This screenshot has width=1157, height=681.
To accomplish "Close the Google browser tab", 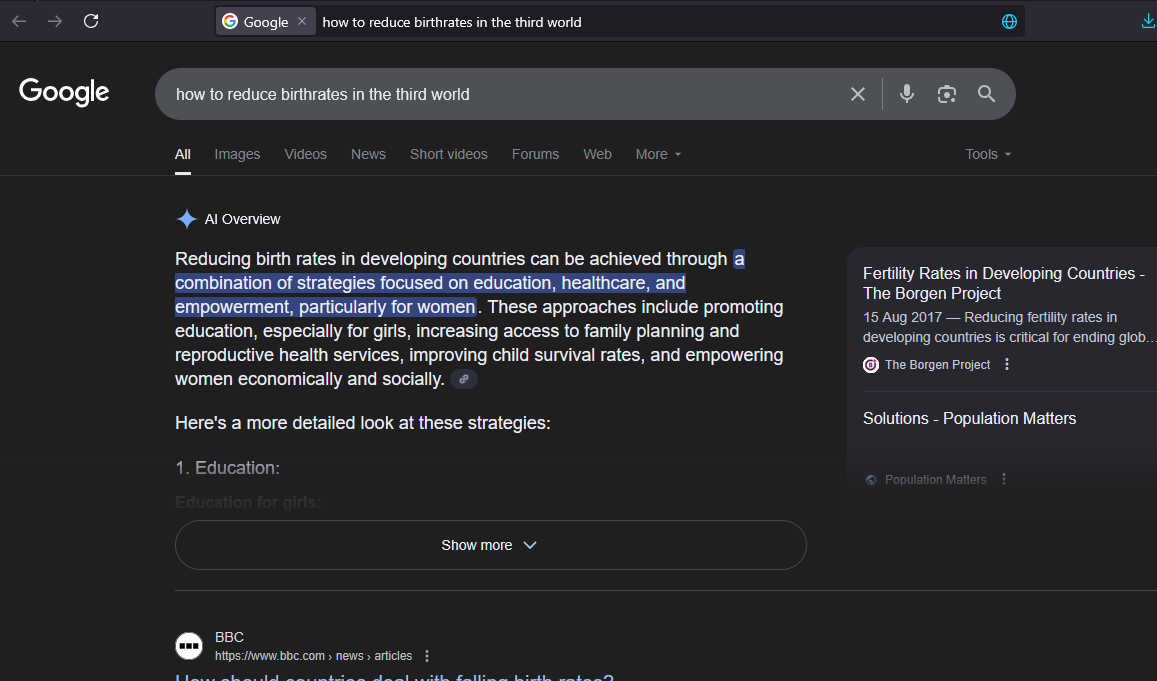I will (302, 21).
